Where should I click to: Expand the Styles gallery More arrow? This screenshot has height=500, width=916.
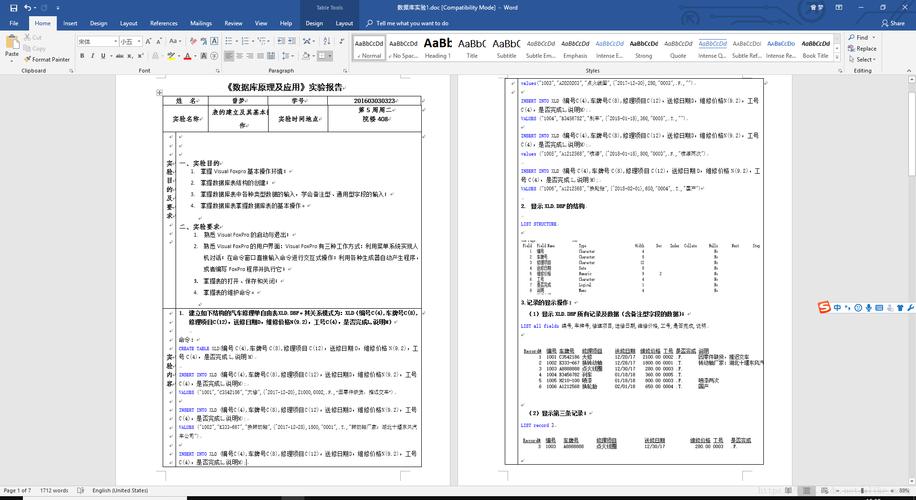point(837,56)
